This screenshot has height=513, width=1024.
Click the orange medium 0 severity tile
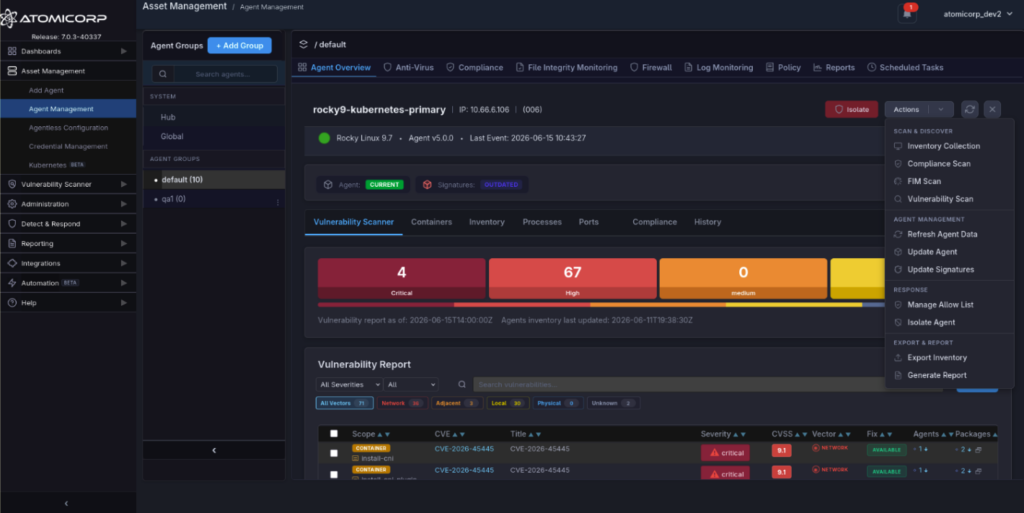click(743, 279)
